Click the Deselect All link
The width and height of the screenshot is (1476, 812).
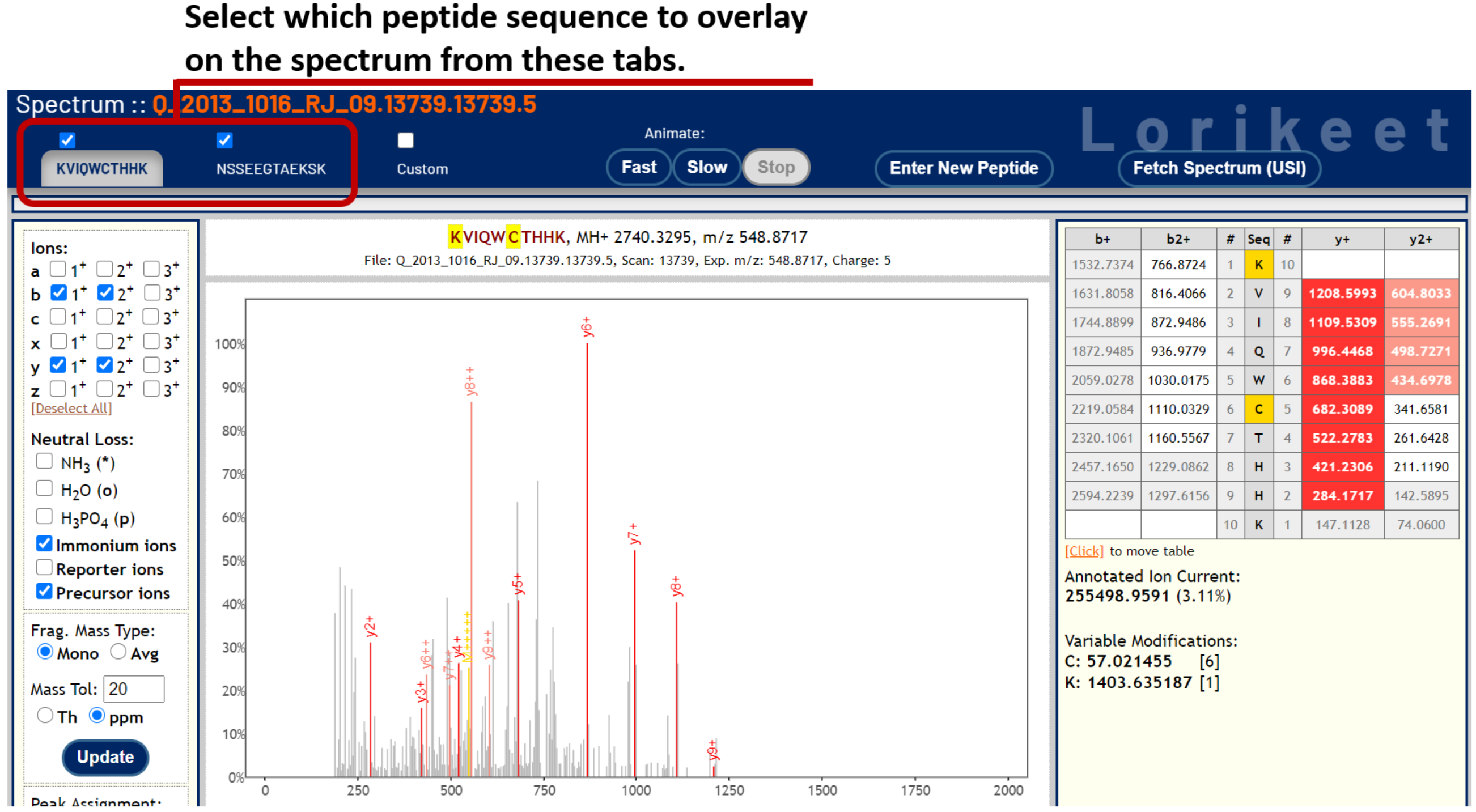coord(71,409)
